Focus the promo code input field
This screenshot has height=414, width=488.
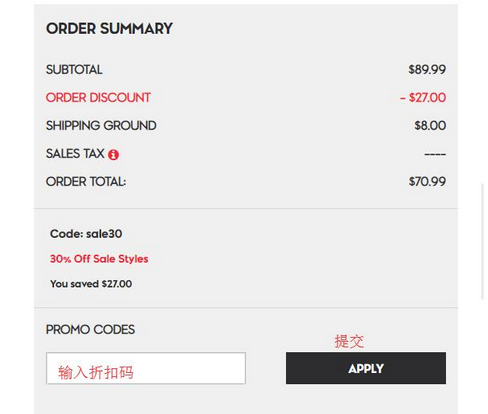point(146,368)
